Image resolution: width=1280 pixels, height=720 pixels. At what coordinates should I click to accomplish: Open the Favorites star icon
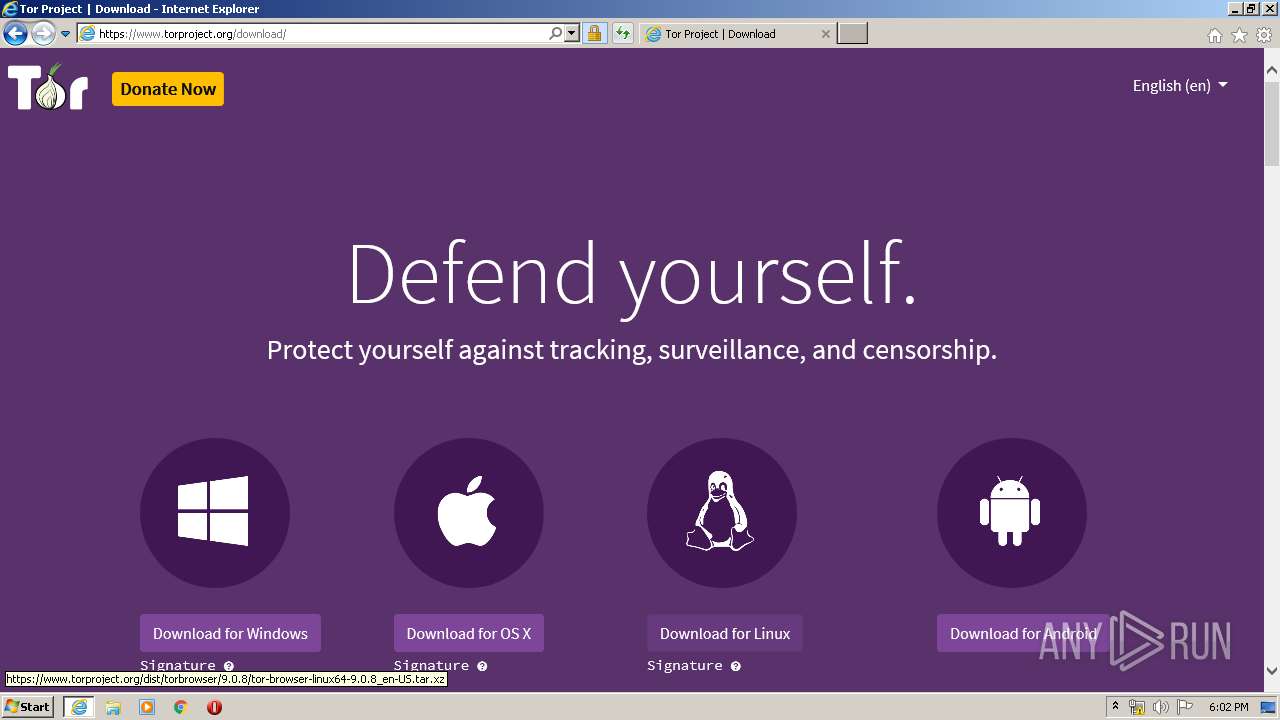point(1239,35)
